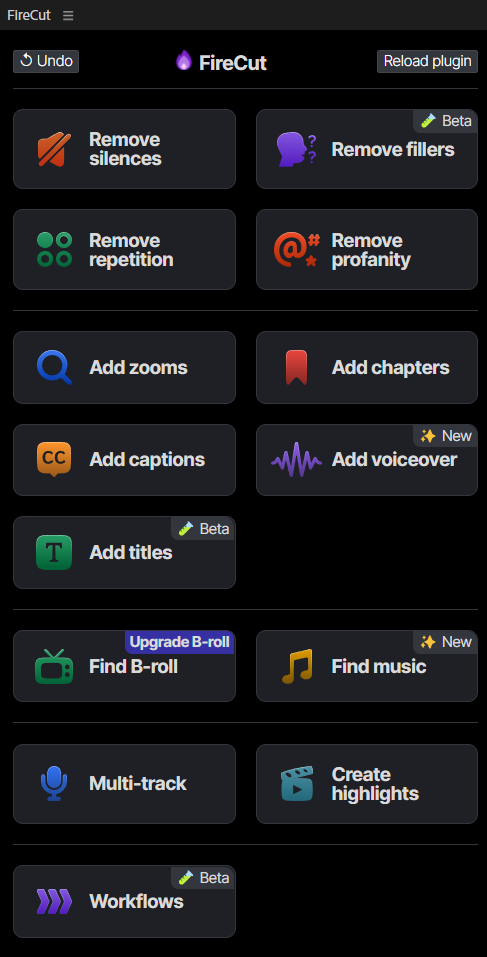Screen dimensions: 487x957
Task: Open the FireCut panel hamburger menu
Action: point(68,16)
